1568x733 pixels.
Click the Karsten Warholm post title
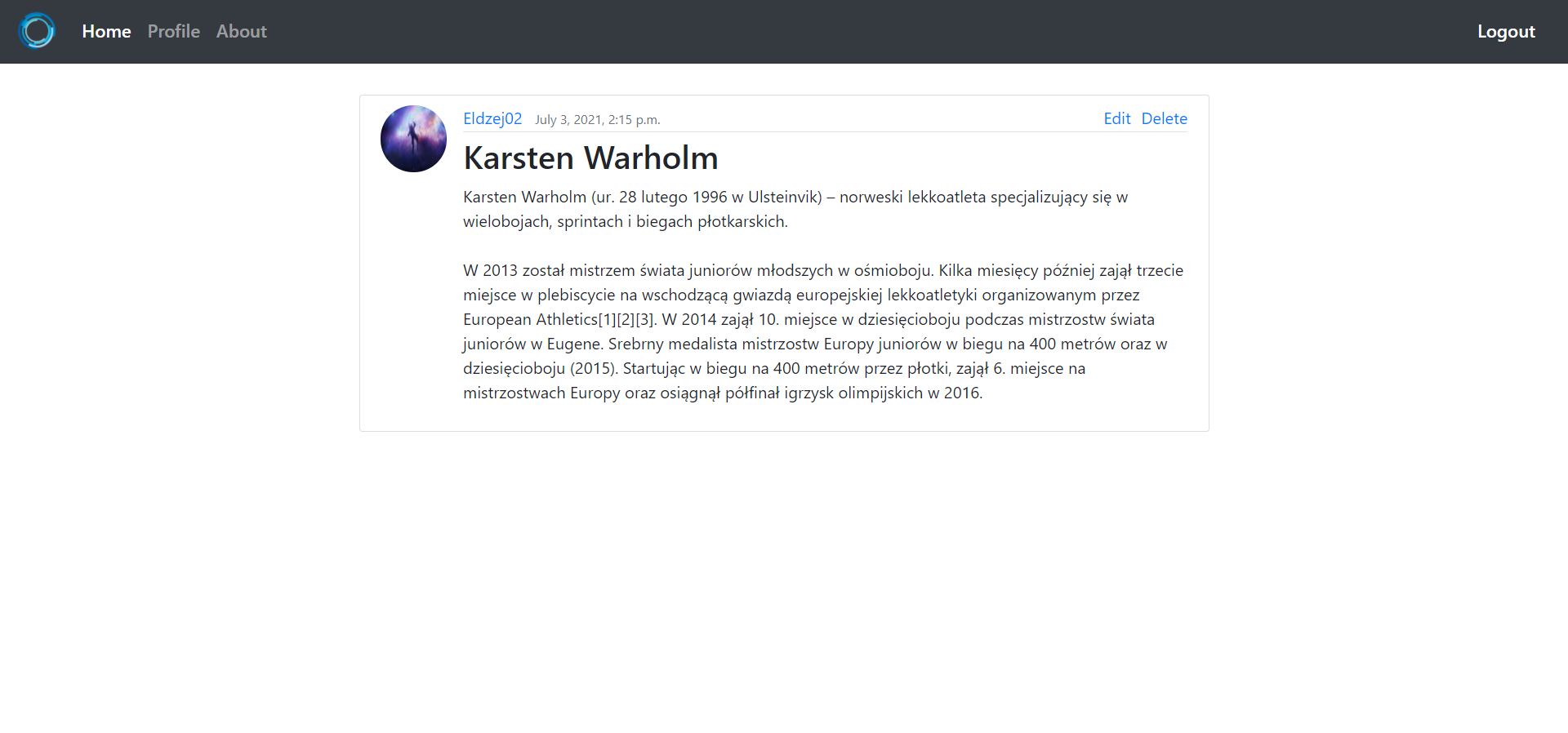pos(590,158)
